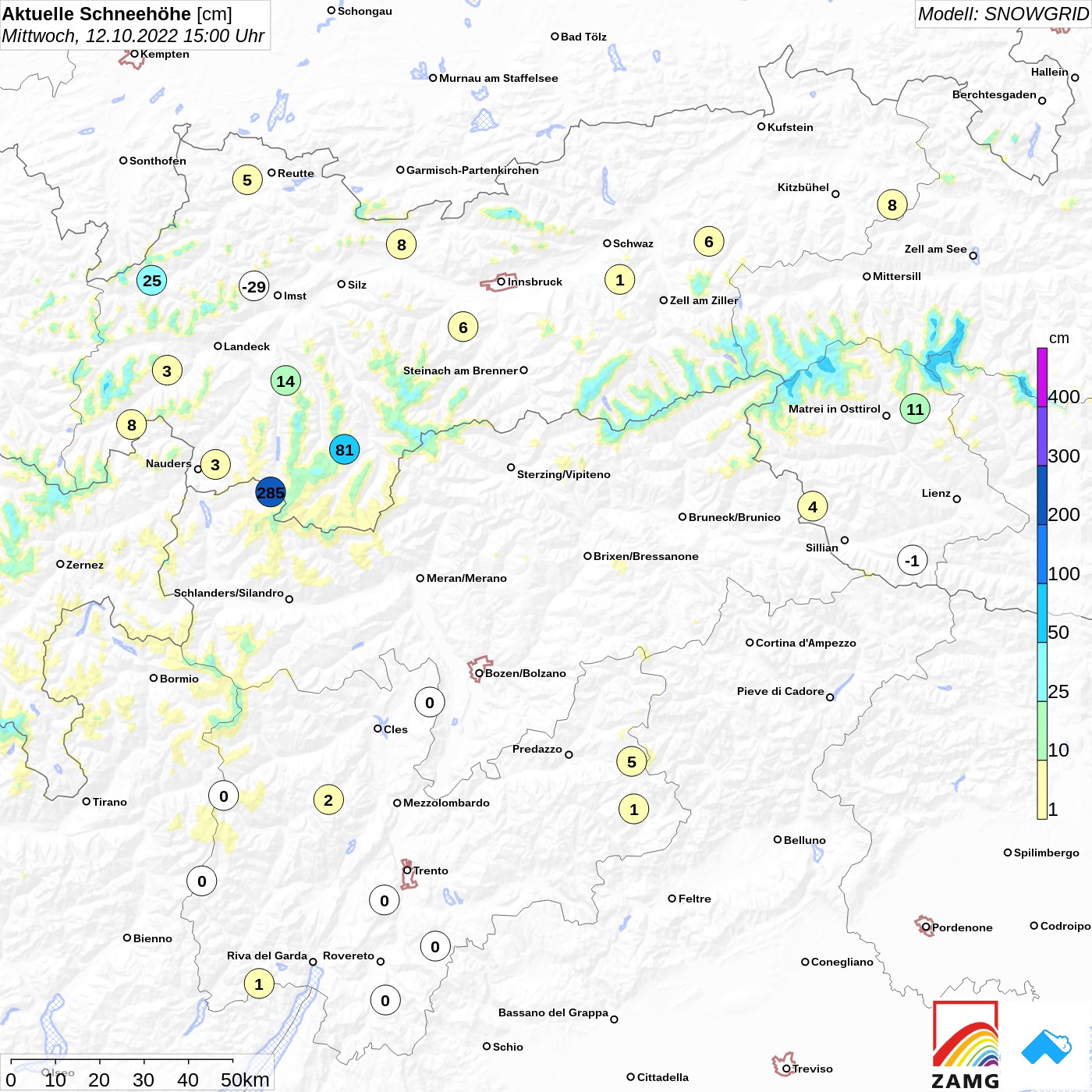Screen dimensions: 1092x1092
Task: Select the dark blue 285 station marker
Action: (271, 492)
